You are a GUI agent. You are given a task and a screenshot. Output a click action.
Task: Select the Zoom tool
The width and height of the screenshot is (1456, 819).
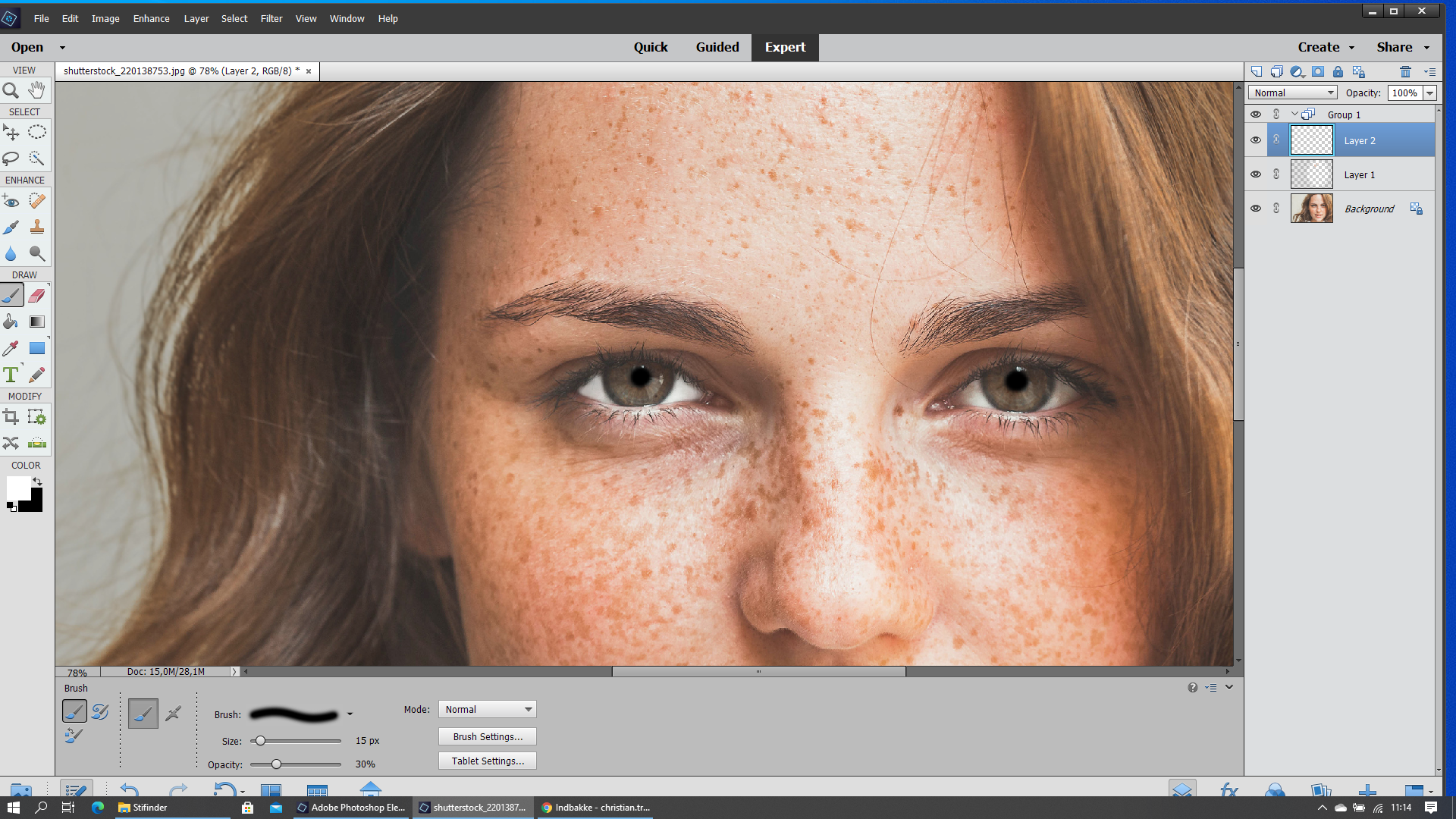pos(11,90)
